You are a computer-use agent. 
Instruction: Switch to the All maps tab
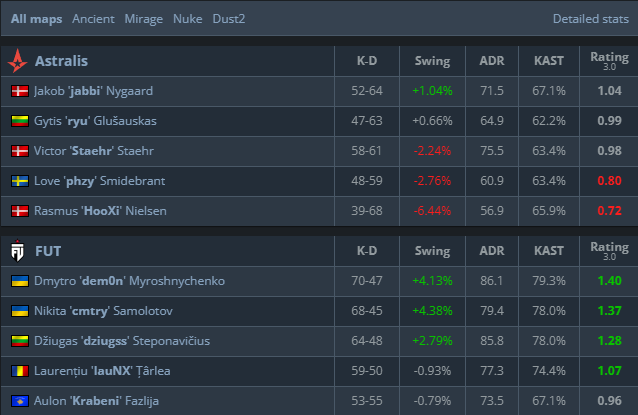34,19
